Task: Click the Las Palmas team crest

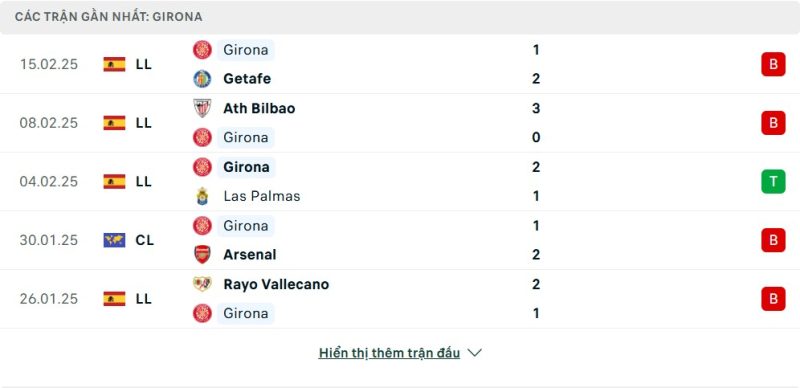Action: (202, 196)
